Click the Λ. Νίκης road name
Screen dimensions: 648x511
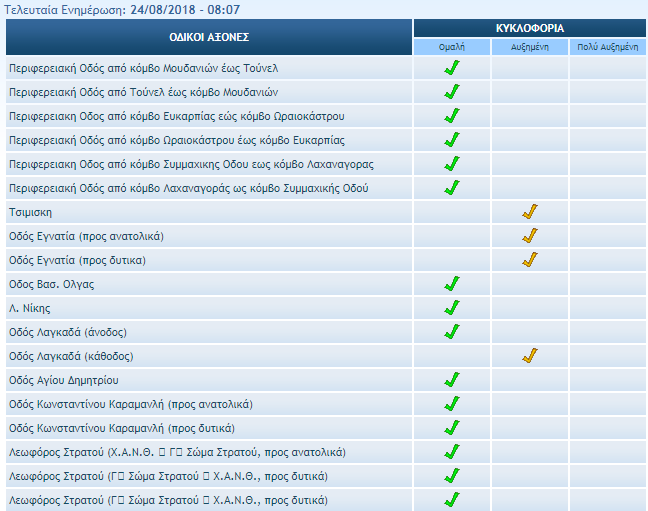[29, 308]
